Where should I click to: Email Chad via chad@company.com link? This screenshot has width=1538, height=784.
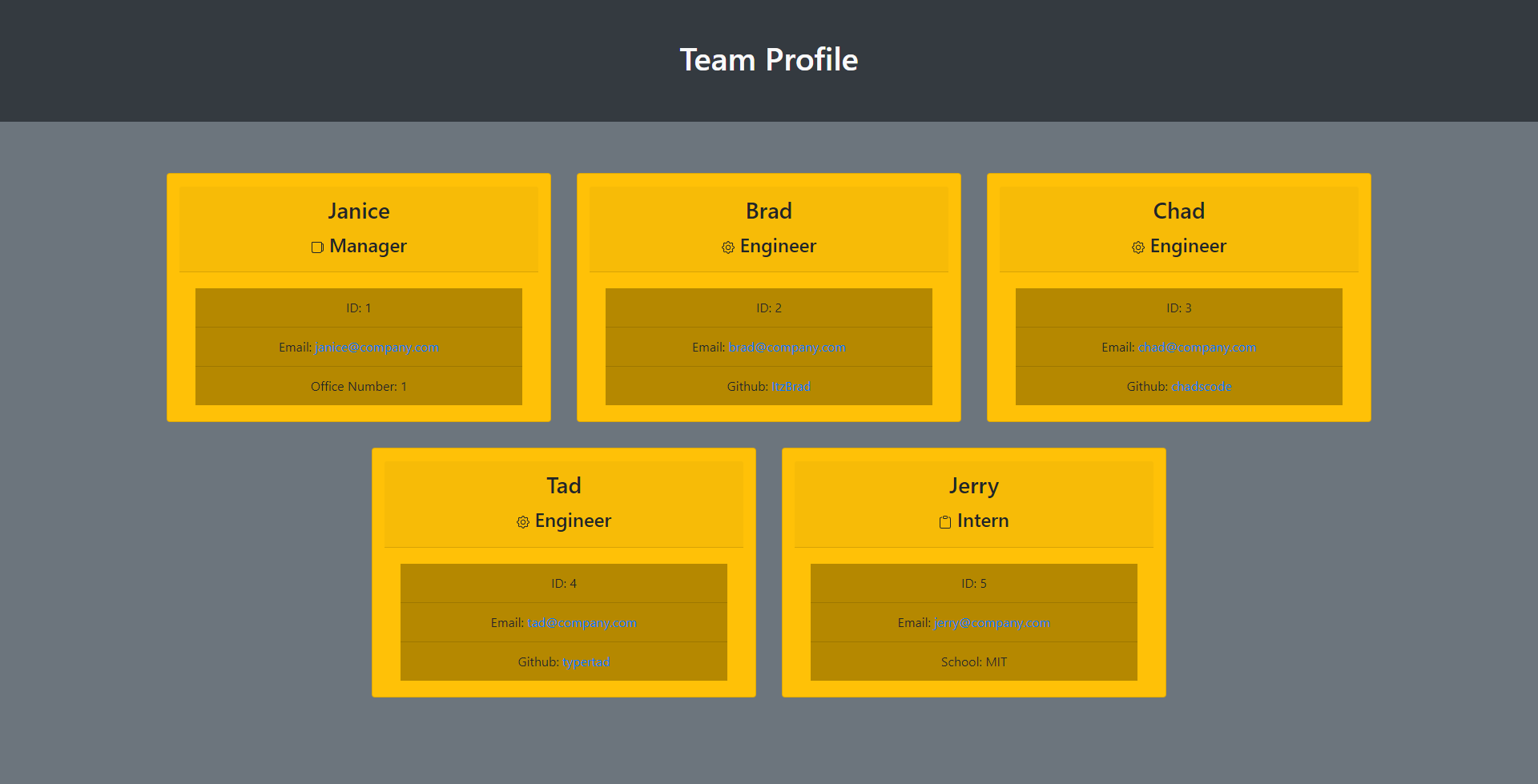[1197, 348]
